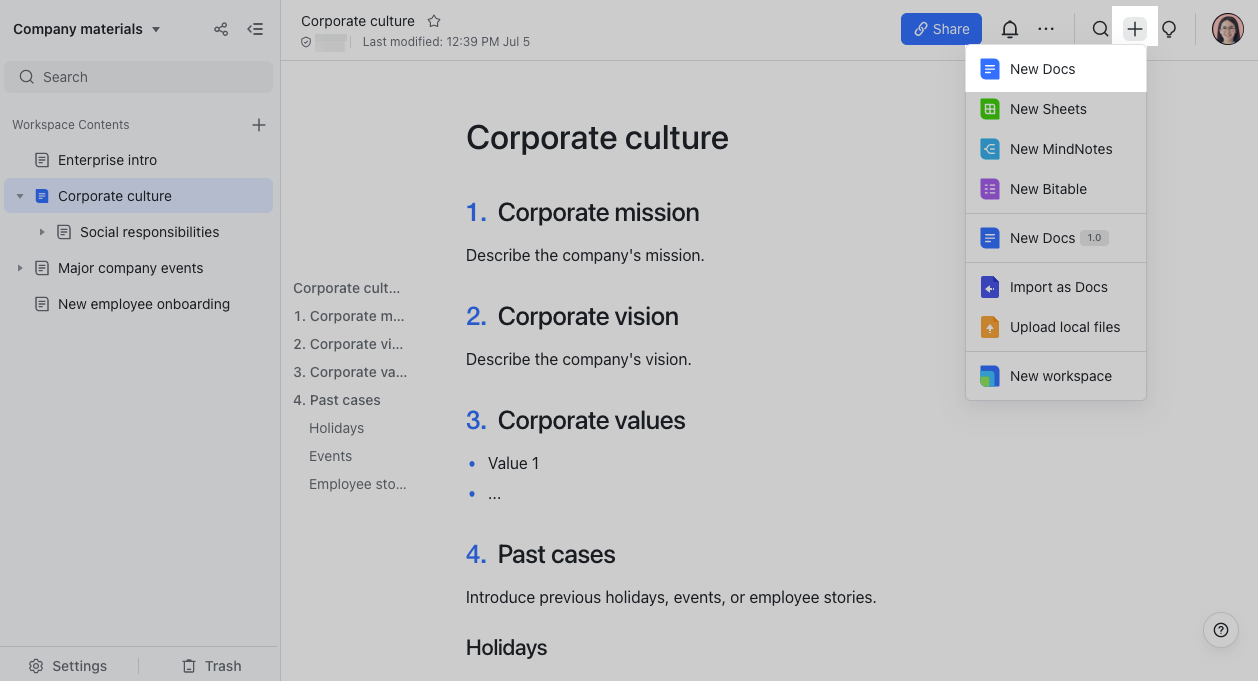Collapse the Corporate culture tree item
Screen dimensions: 1258x681
[20, 196]
